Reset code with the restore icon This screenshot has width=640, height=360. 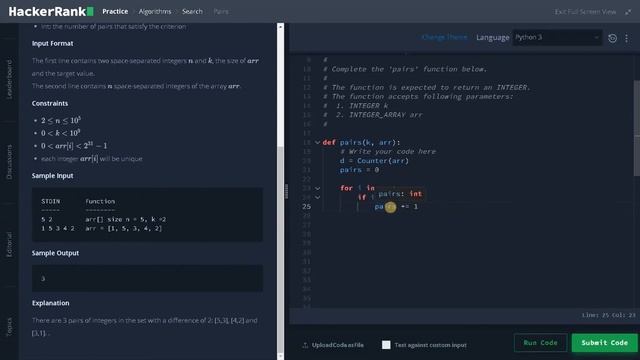[x=612, y=38]
